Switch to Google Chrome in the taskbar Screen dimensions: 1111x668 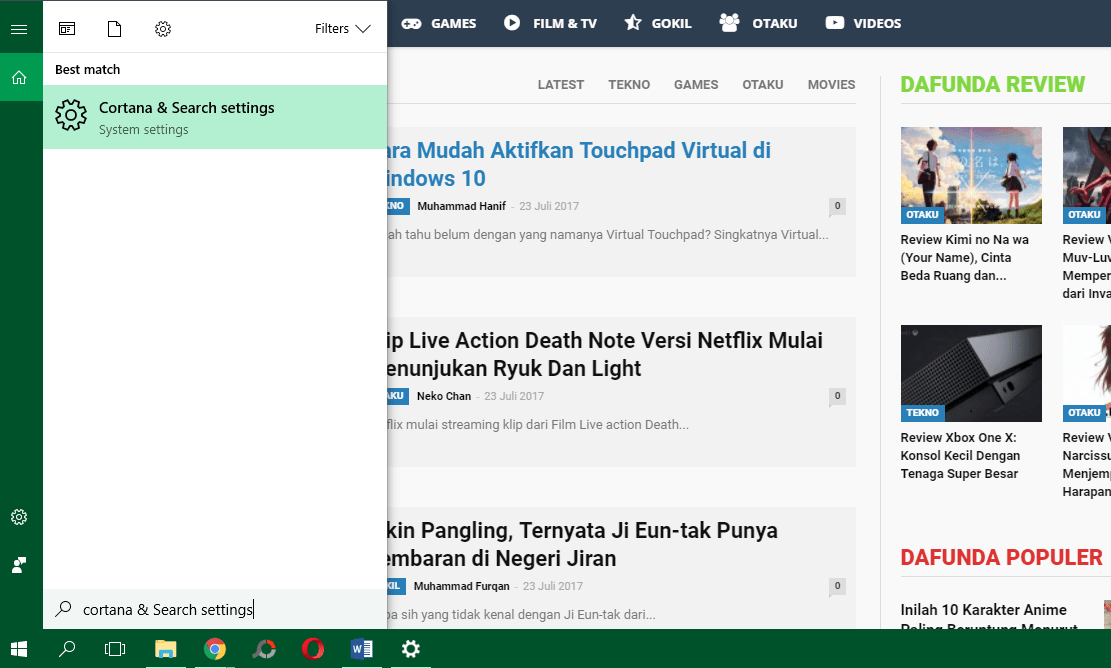[215, 649]
